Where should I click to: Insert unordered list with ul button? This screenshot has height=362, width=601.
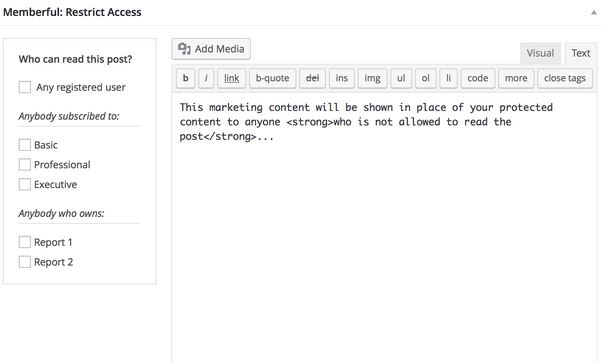(401, 78)
